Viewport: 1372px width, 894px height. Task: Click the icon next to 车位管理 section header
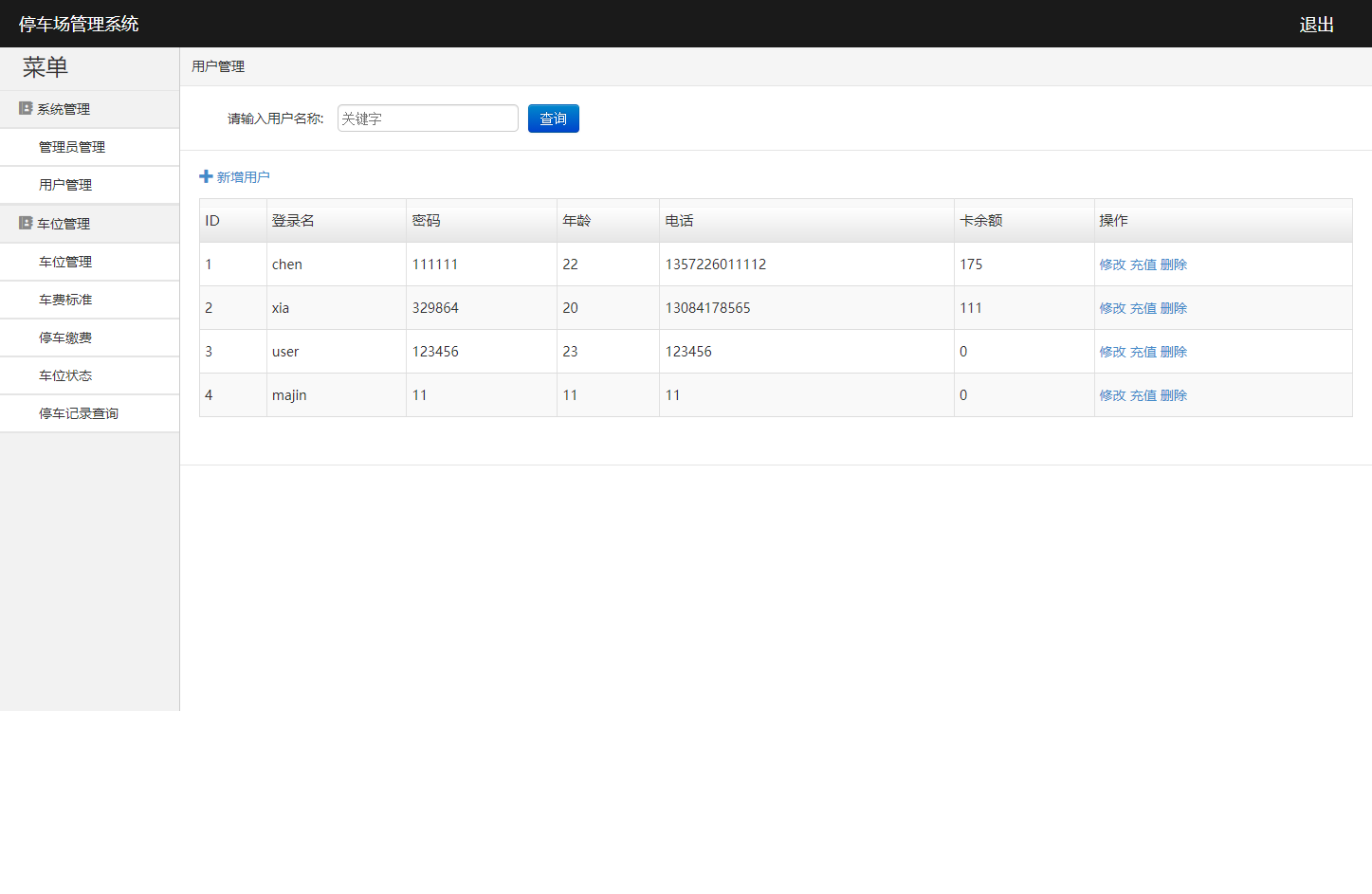(26, 224)
